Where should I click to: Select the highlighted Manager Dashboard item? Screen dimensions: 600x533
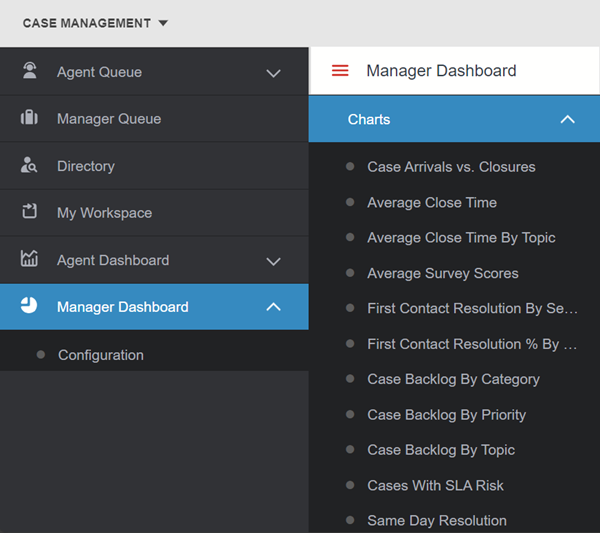click(x=154, y=306)
